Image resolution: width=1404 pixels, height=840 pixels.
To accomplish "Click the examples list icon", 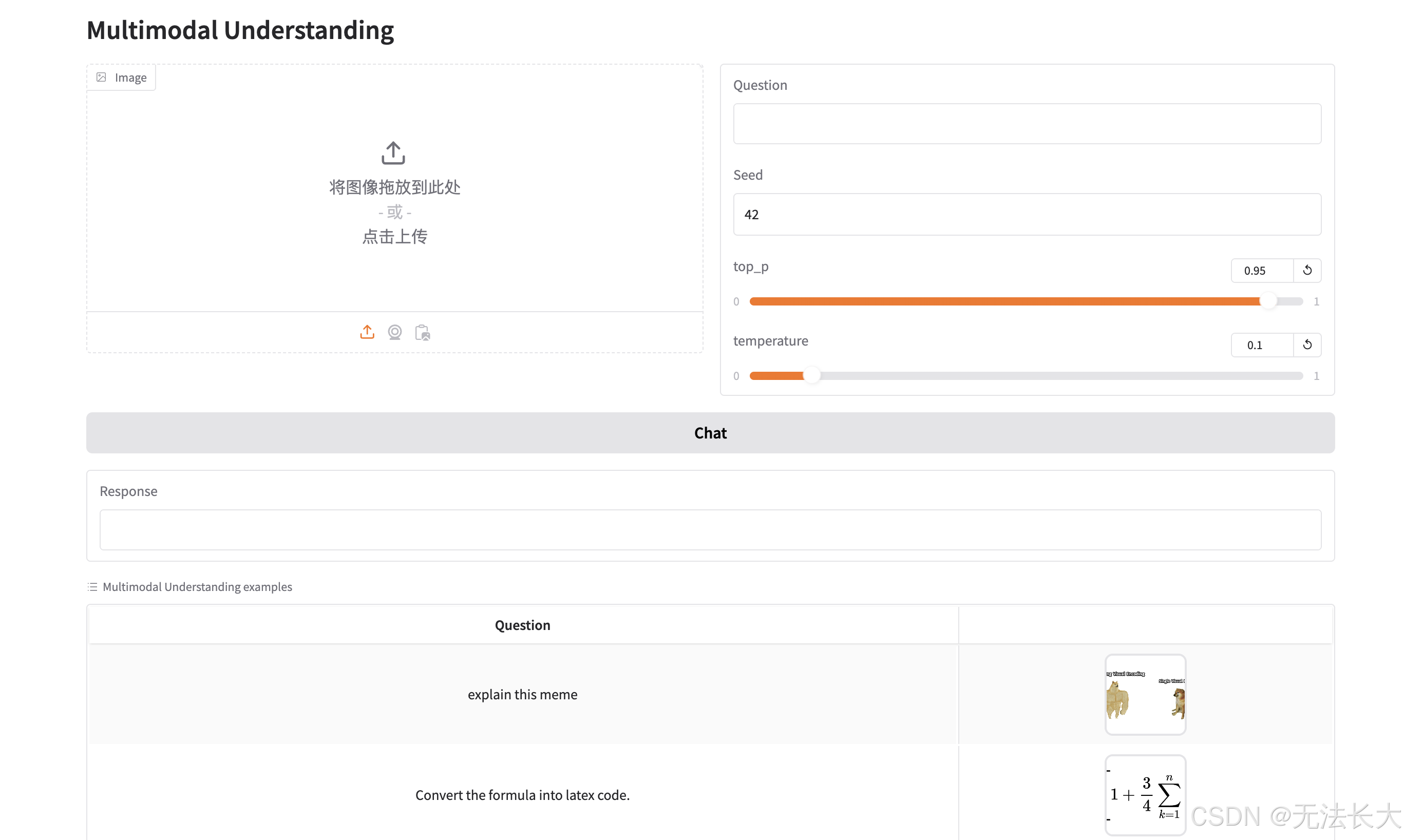I will pos(92,586).
